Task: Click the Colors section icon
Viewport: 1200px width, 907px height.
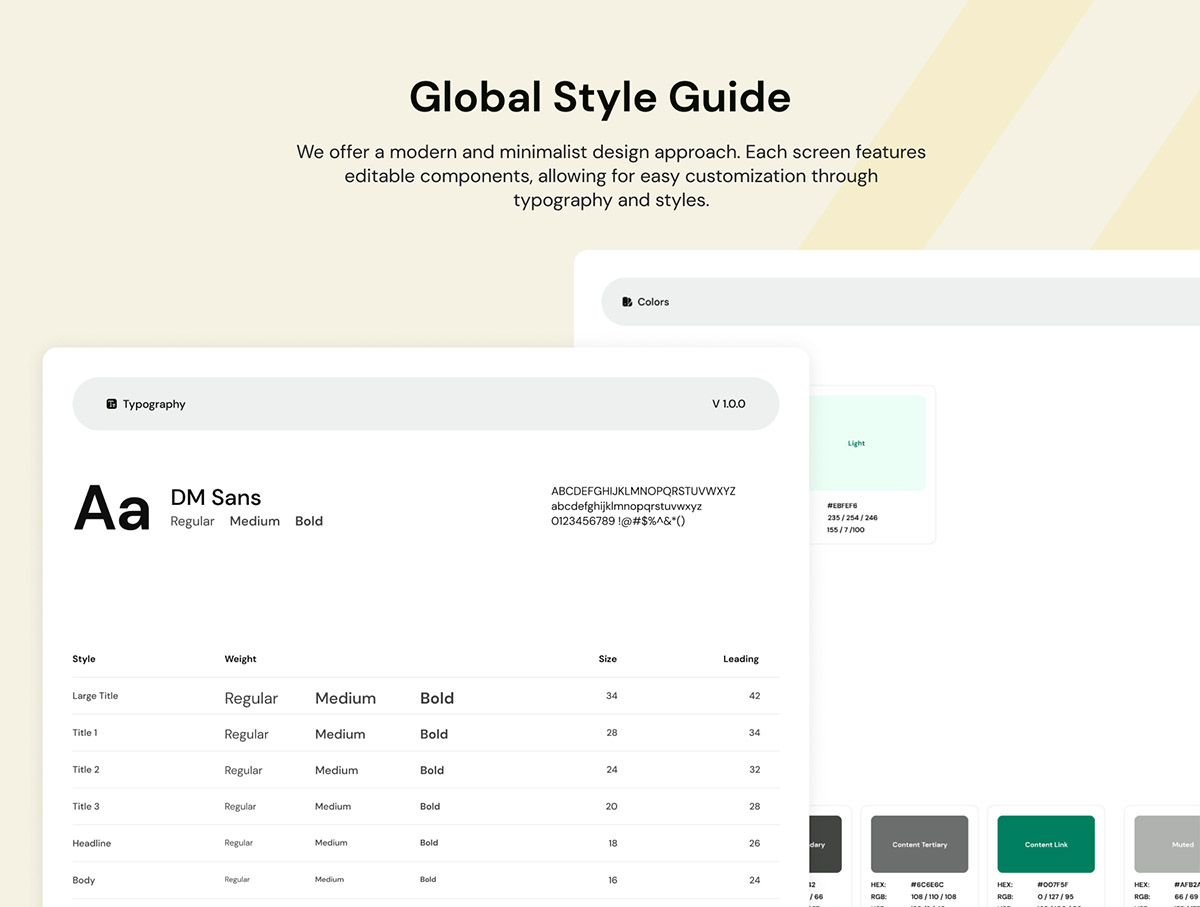Action: point(627,301)
